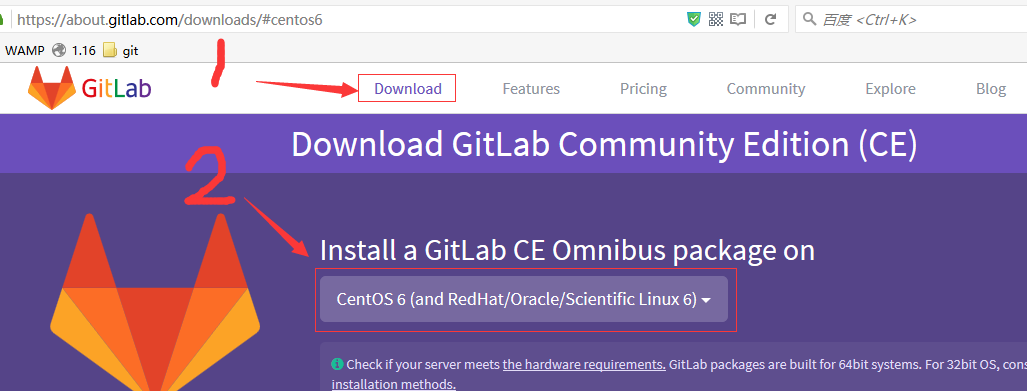Open the WAMP bookmark
Viewport: 1027px width, 391px height.
click(25, 50)
